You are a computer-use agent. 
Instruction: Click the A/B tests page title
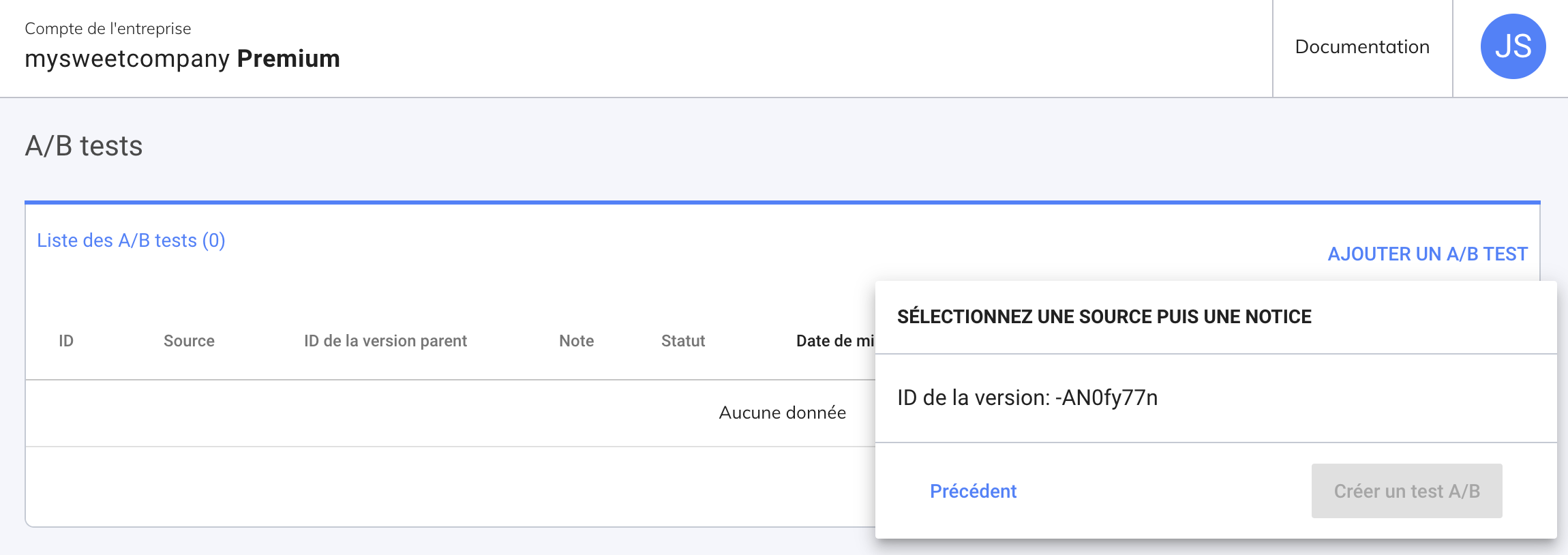84,146
